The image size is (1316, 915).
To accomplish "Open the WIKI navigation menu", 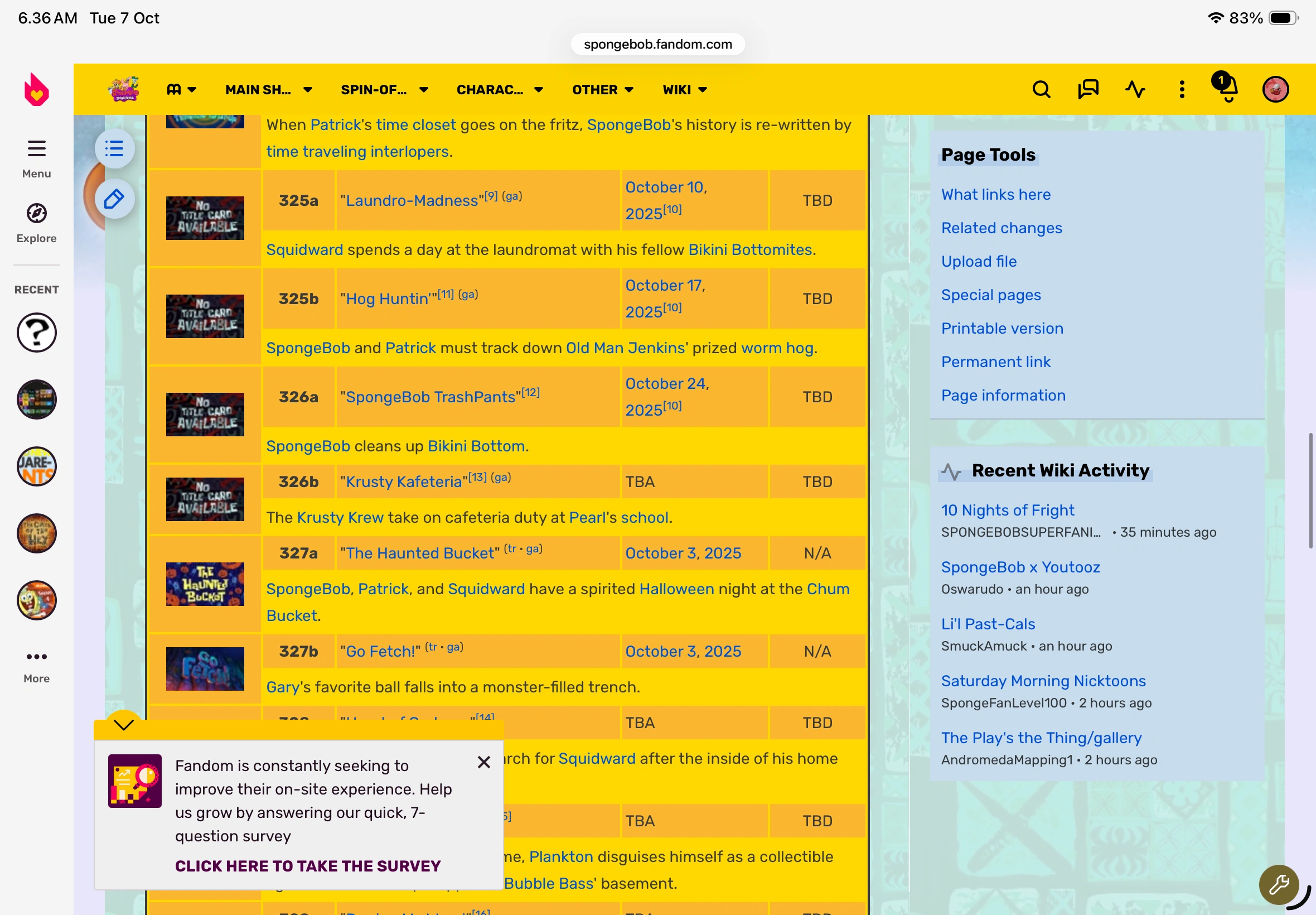I will coord(685,90).
